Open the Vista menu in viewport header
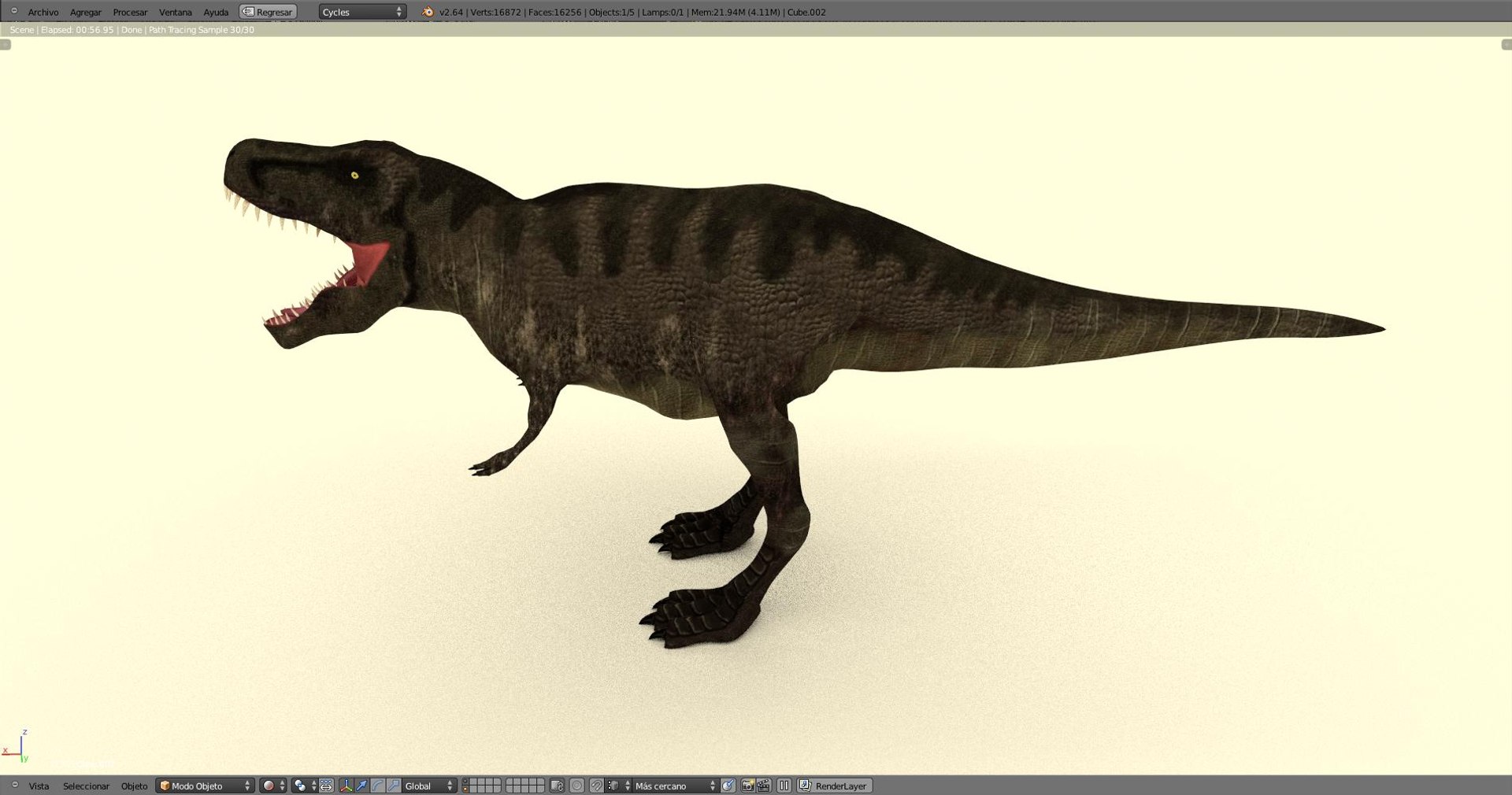 tap(39, 786)
